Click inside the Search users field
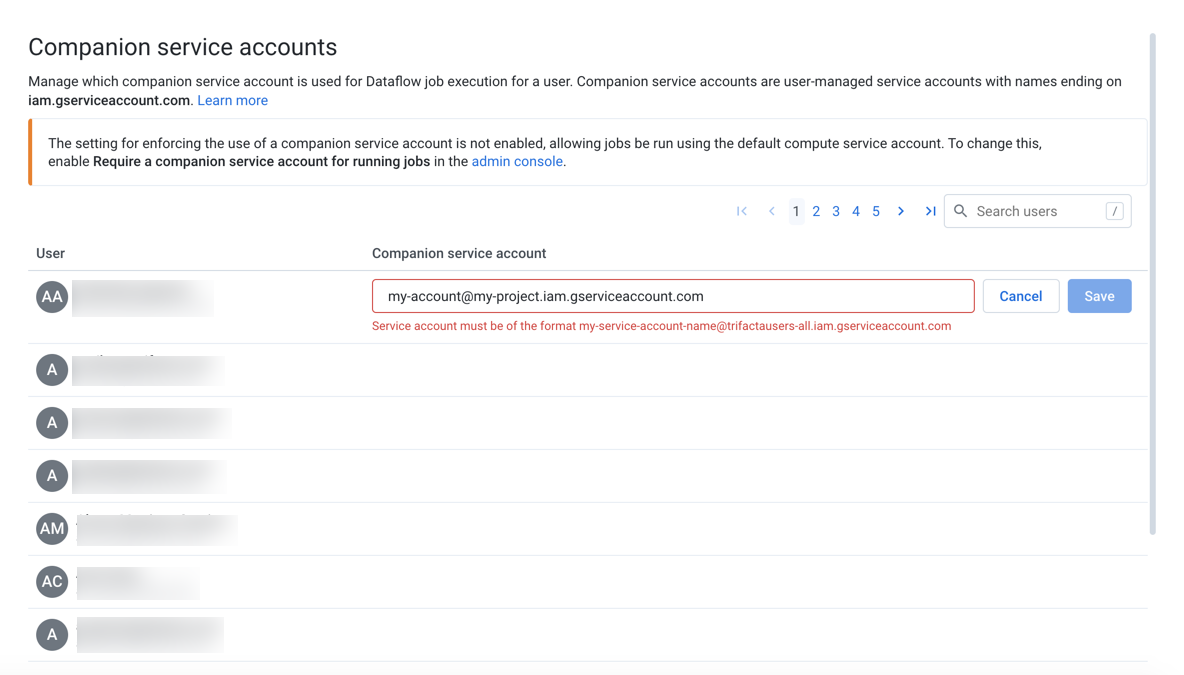1184x675 pixels. 1030,211
